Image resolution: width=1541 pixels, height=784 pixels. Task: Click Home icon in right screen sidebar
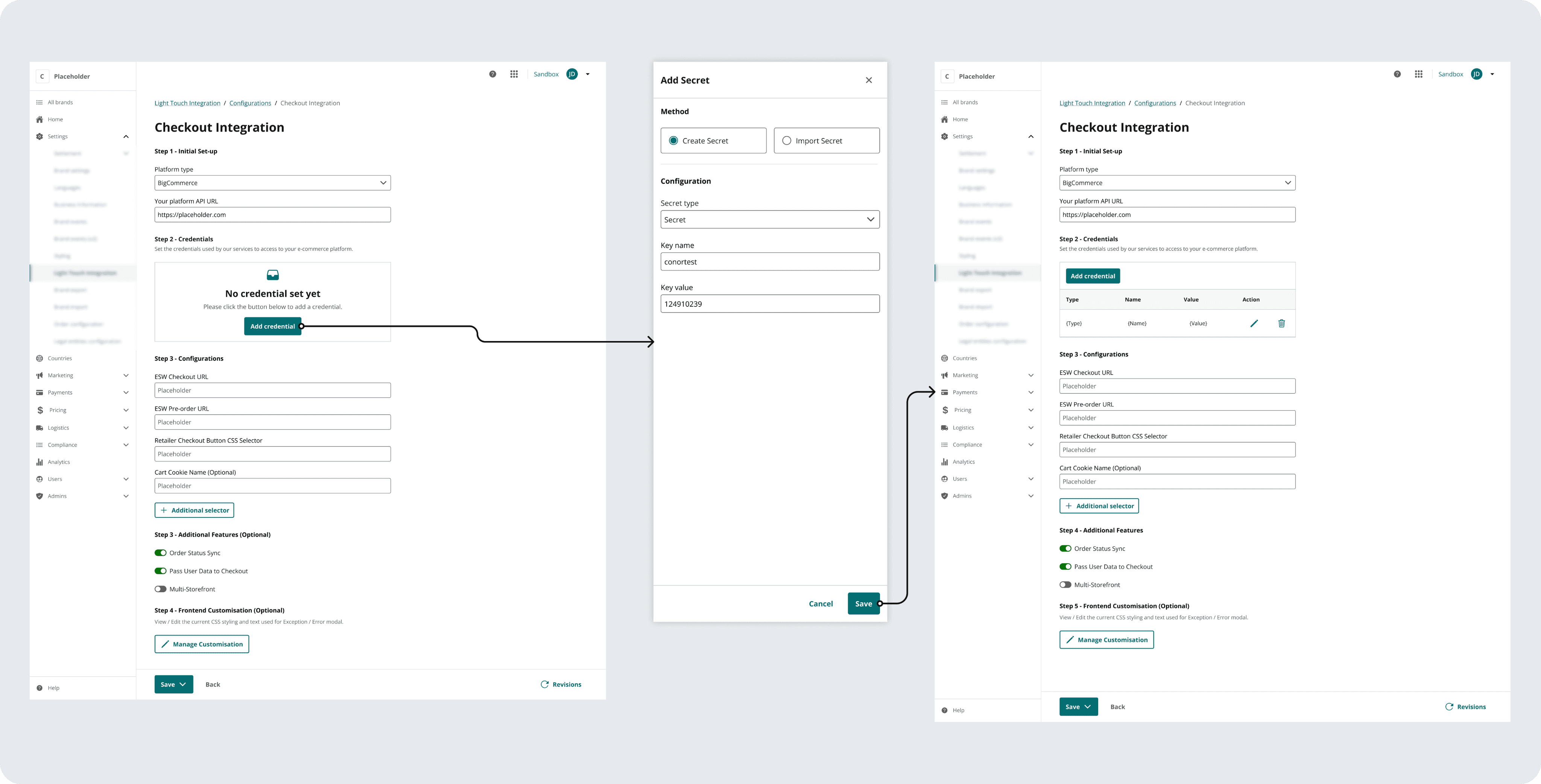coord(944,120)
